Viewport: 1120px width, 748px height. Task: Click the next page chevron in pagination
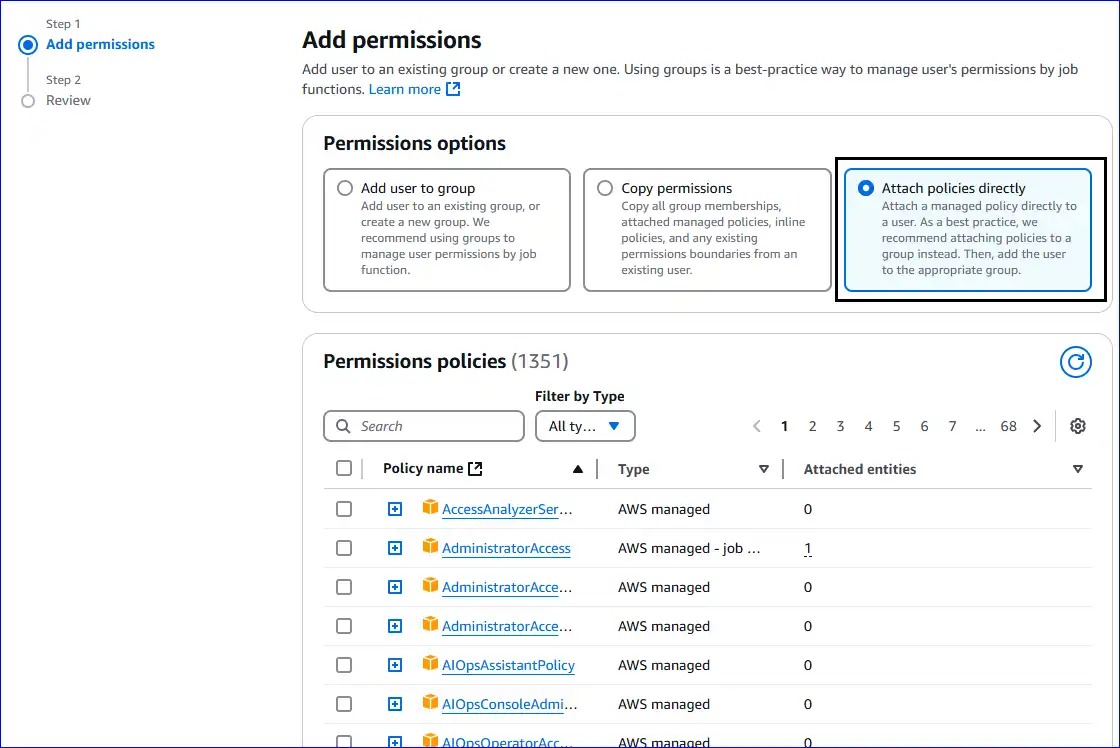tap(1037, 426)
